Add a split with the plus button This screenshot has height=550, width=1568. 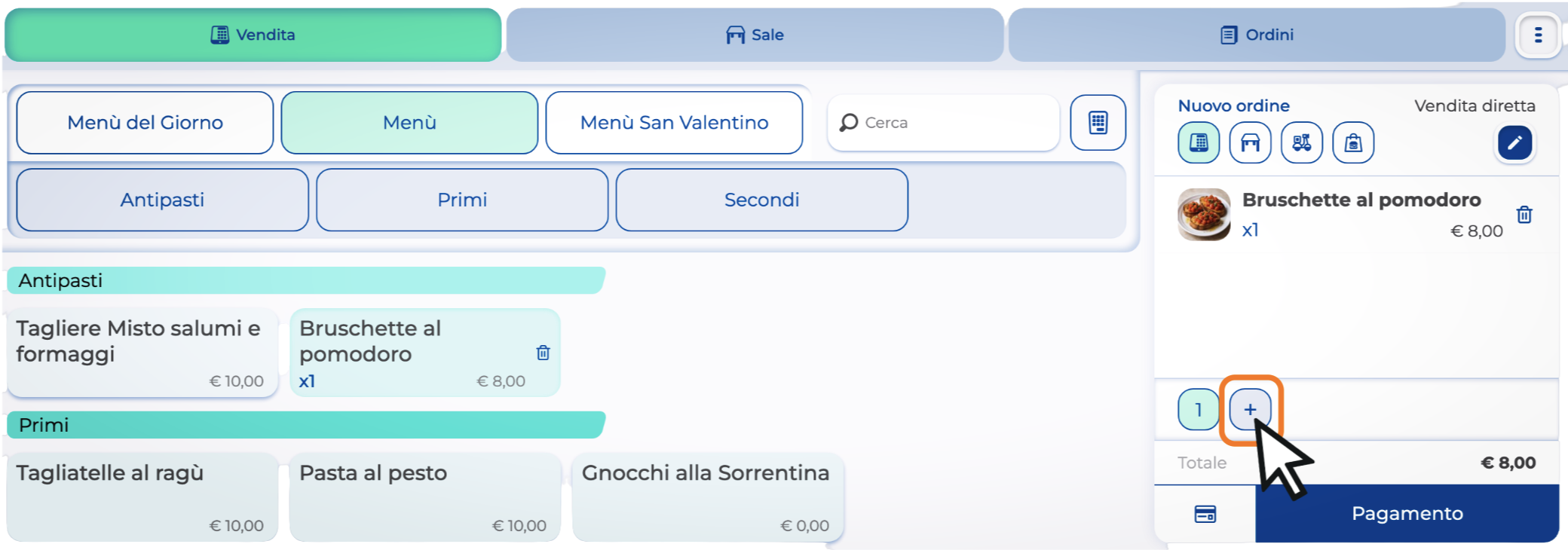[1250, 409]
